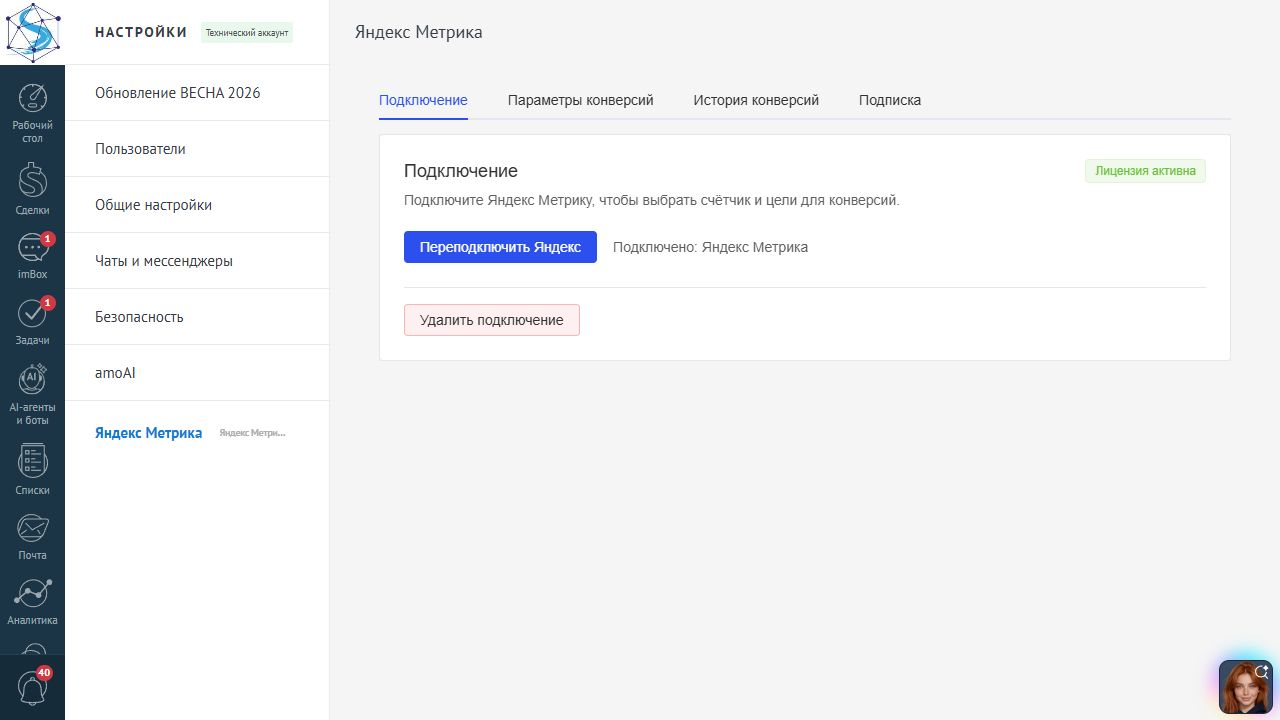Click the НАСТРОЙКИ header text
The height and width of the screenshot is (720, 1280).
[141, 32]
